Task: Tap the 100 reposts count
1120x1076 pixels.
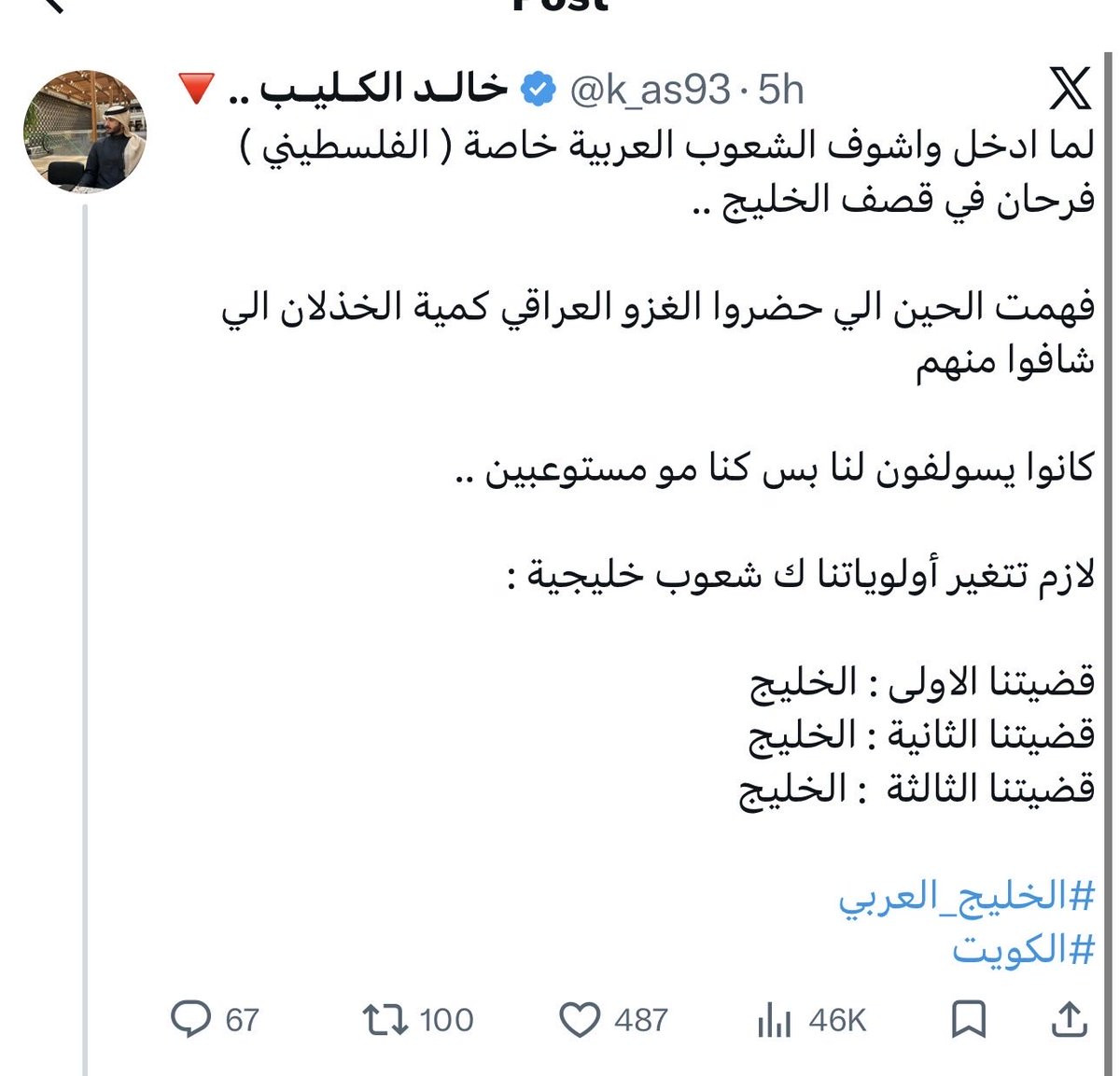Action: click(446, 1020)
